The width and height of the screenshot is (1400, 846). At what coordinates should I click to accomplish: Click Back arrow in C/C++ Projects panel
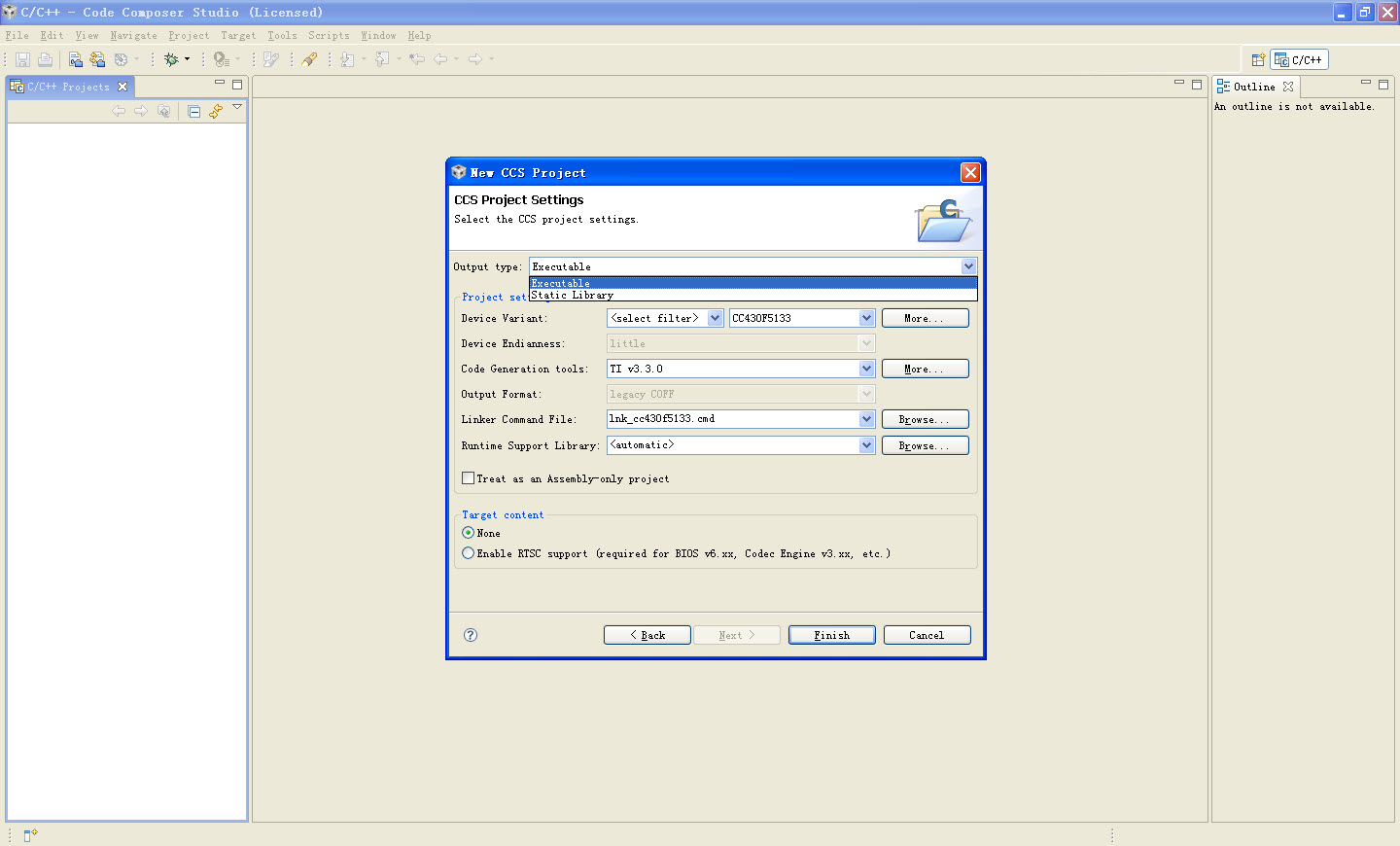(119, 111)
